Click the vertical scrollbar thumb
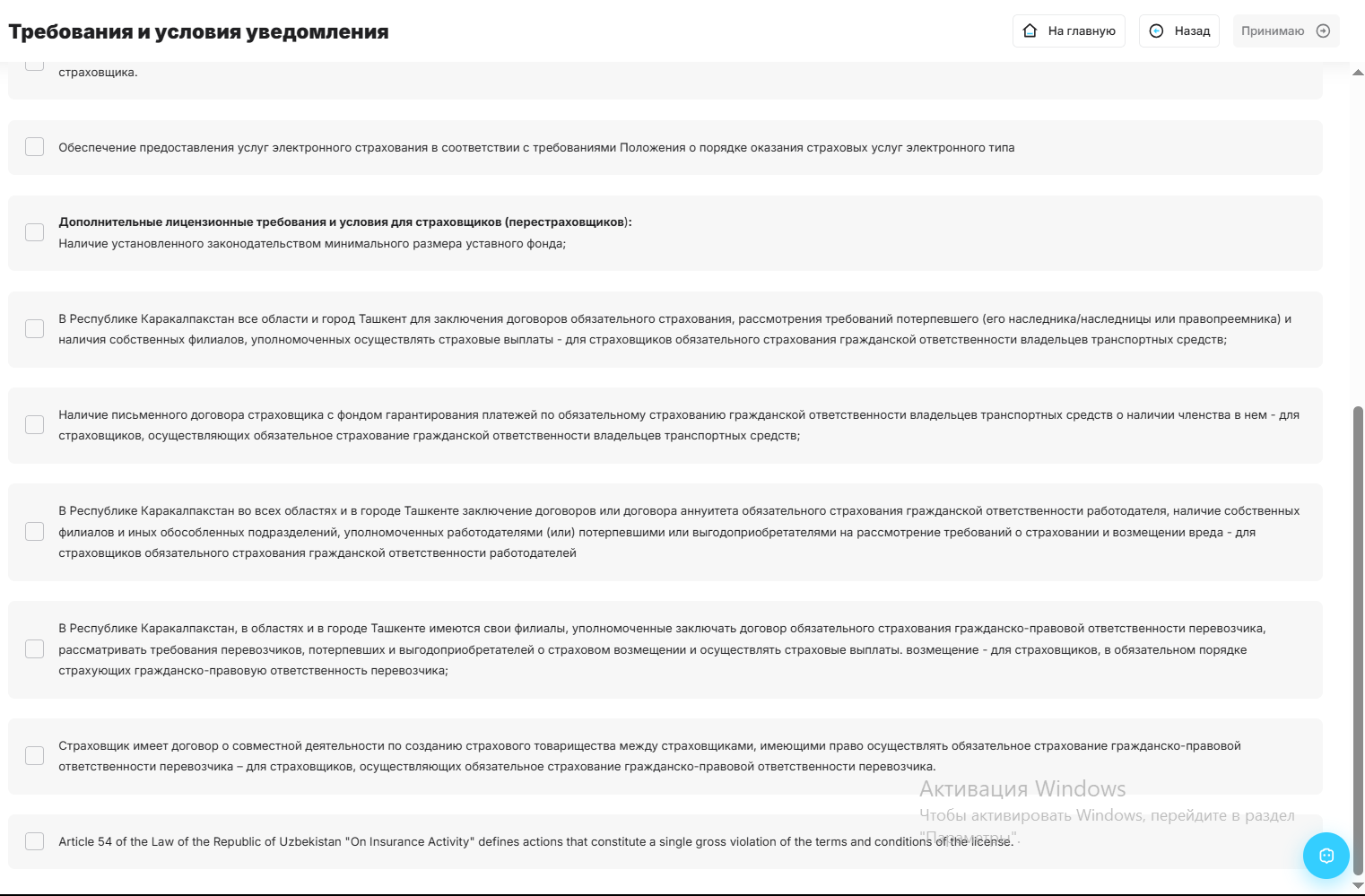 [1358, 640]
